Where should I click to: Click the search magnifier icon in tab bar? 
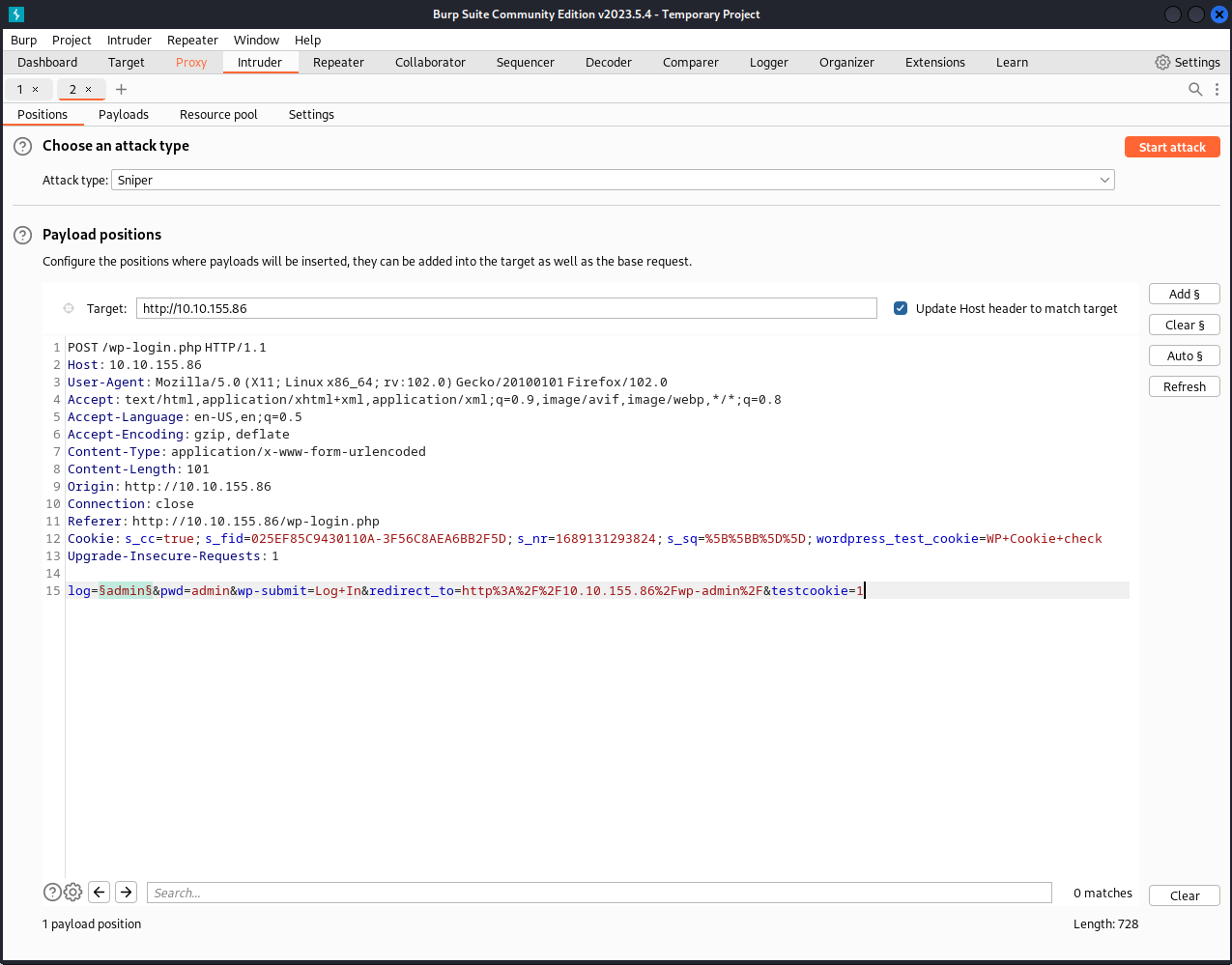1195,89
